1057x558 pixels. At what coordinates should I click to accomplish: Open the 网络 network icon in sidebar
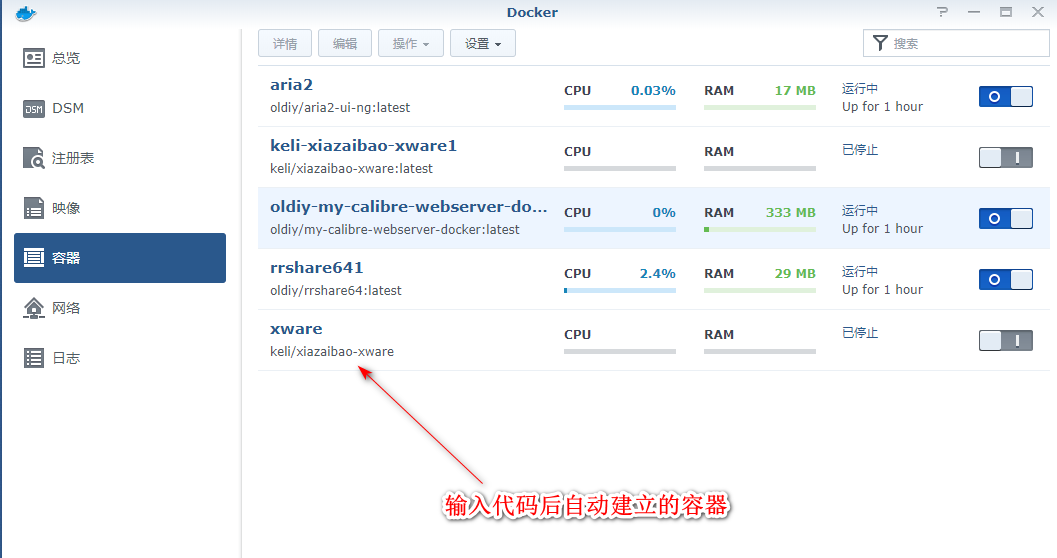34,308
